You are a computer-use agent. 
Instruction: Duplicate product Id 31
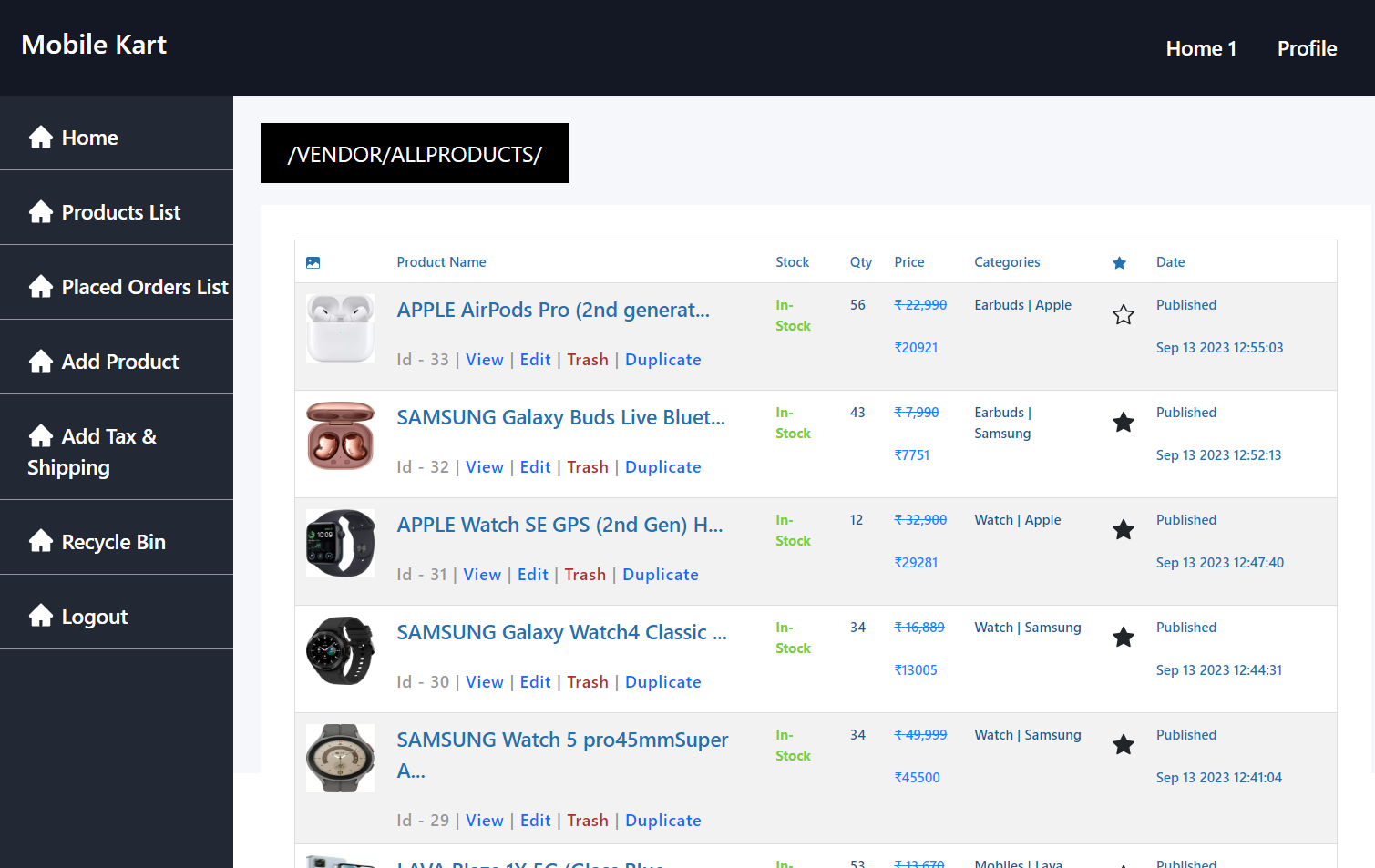[x=661, y=575]
